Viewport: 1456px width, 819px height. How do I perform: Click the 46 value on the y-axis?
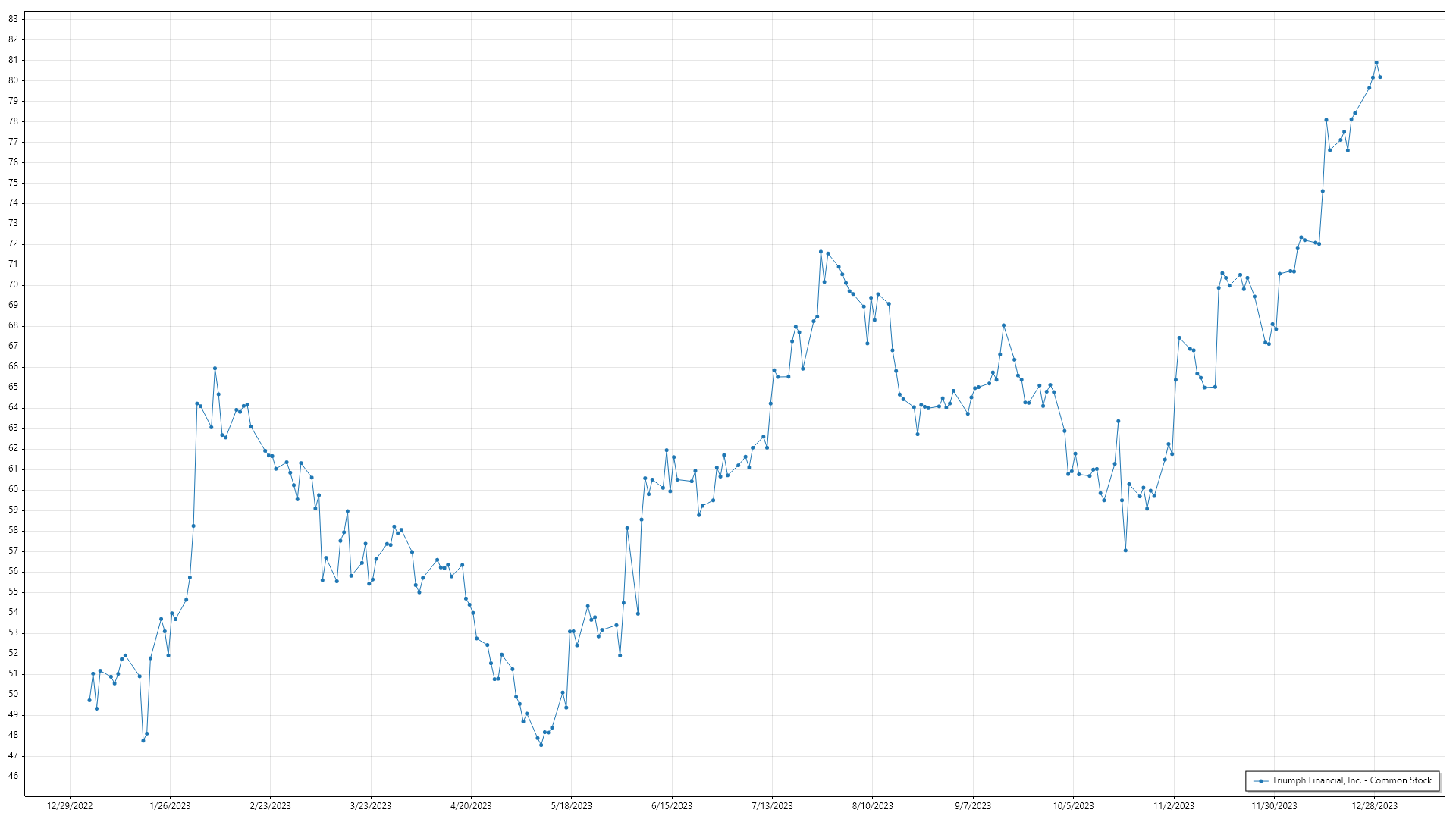click(x=14, y=776)
